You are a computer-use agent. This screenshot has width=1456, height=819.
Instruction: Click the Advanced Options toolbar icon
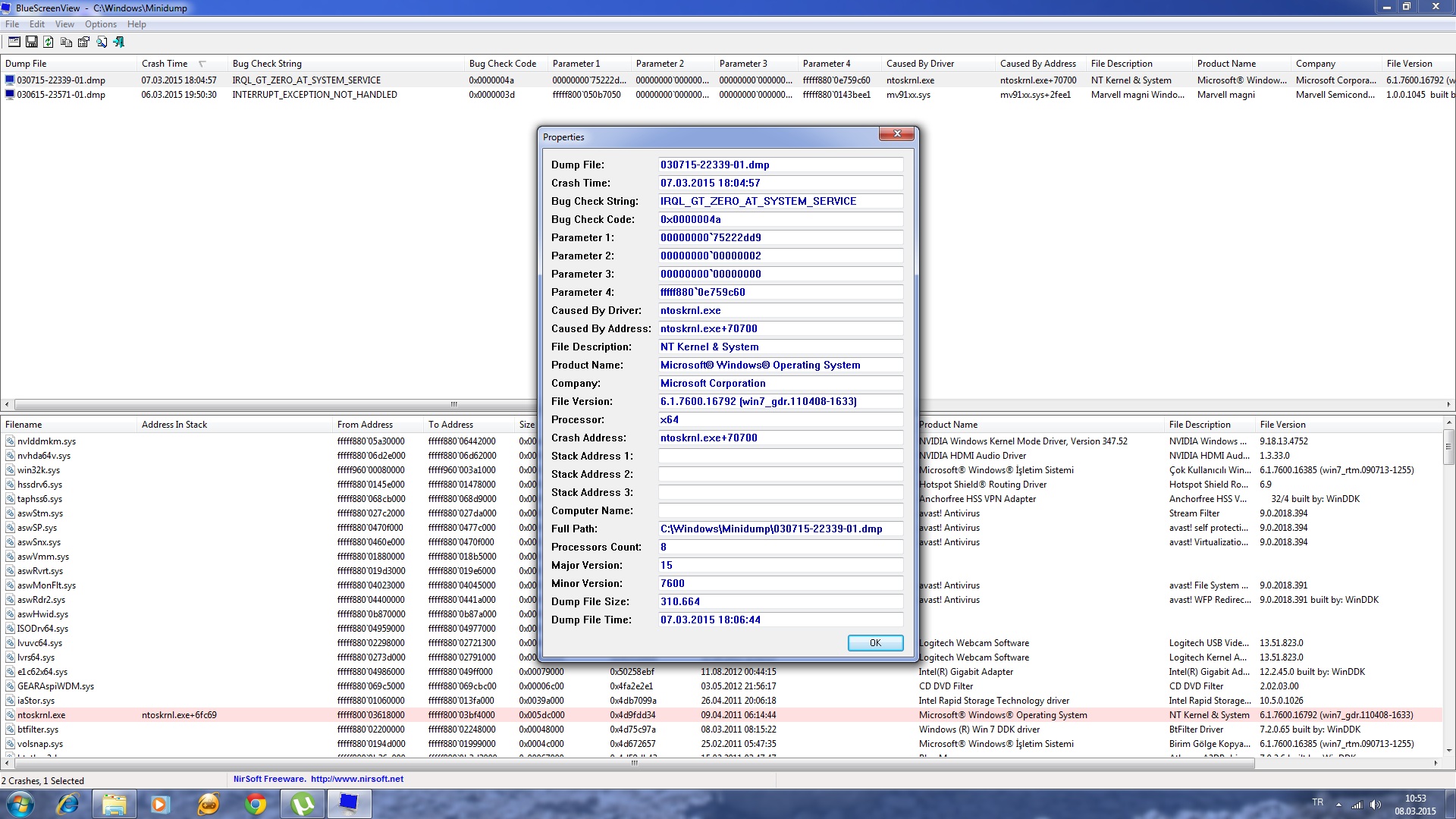pyautogui.click(x=14, y=42)
